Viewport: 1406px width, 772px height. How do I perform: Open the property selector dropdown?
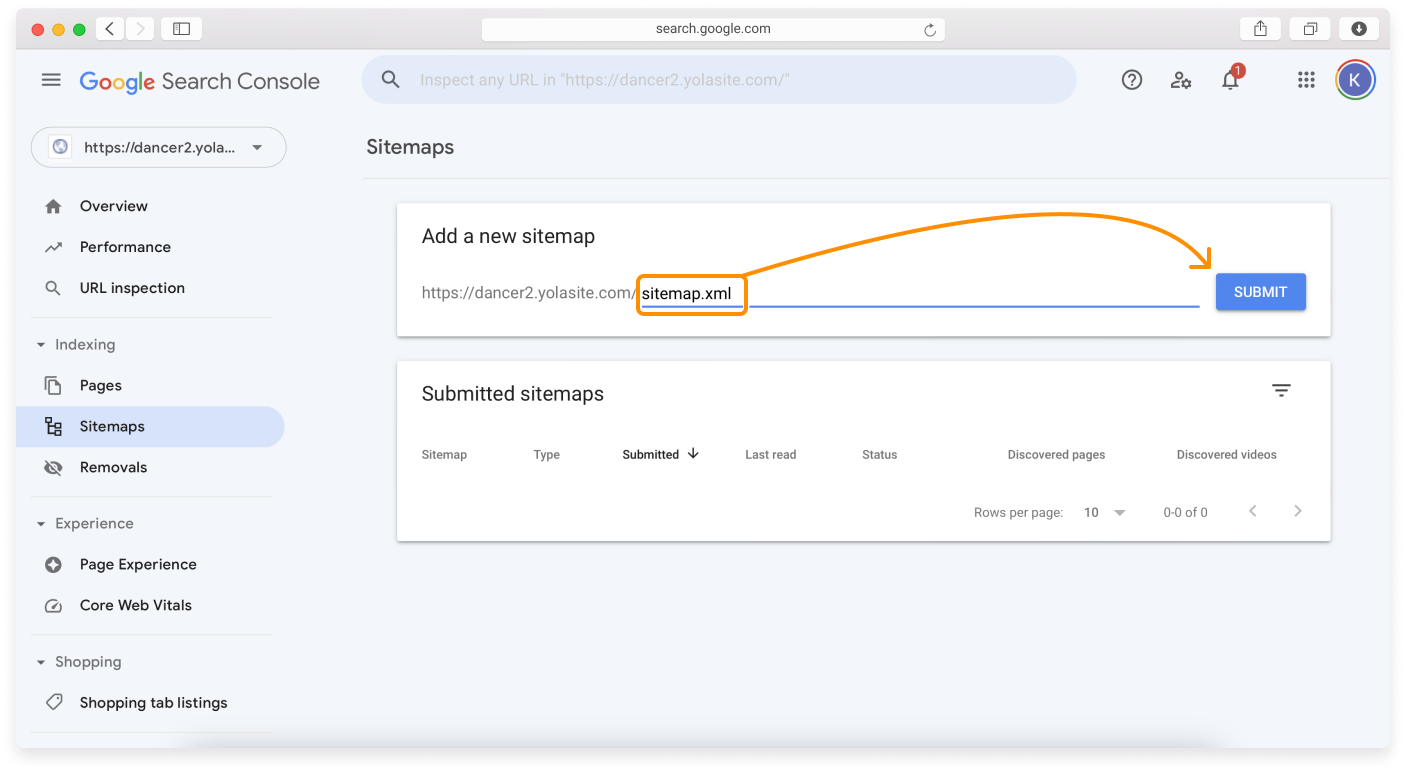tap(158, 146)
